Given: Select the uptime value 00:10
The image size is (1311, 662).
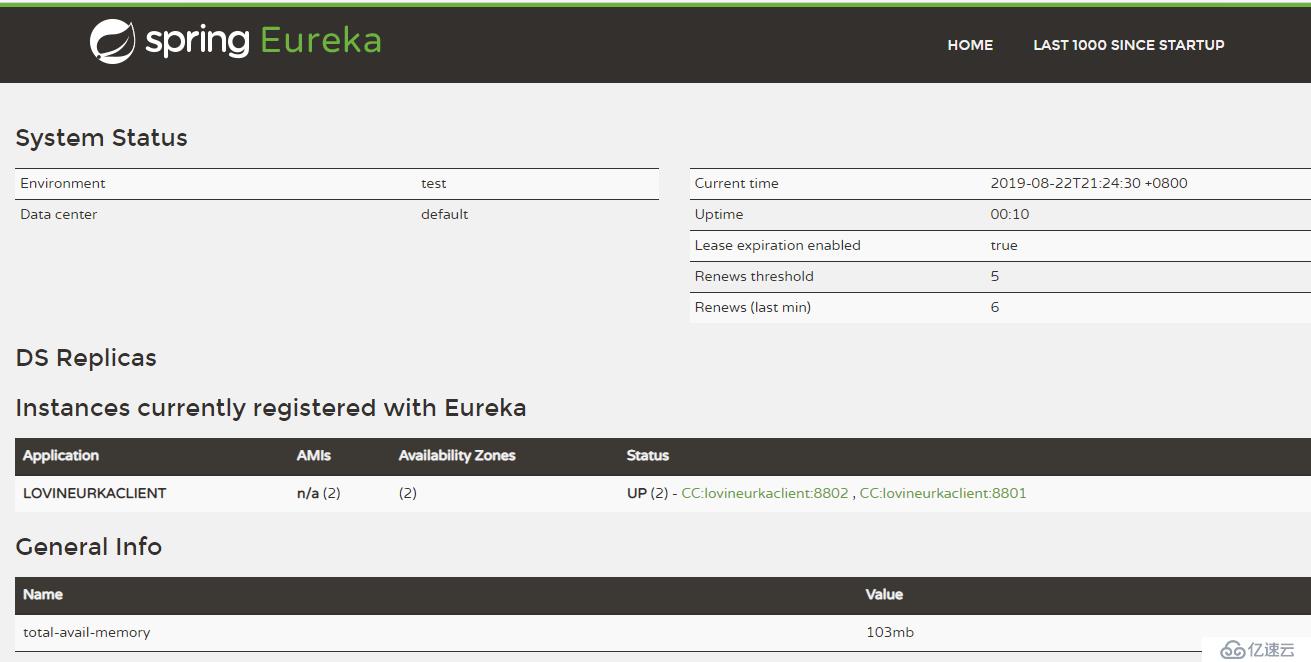Looking at the screenshot, I should (1010, 214).
